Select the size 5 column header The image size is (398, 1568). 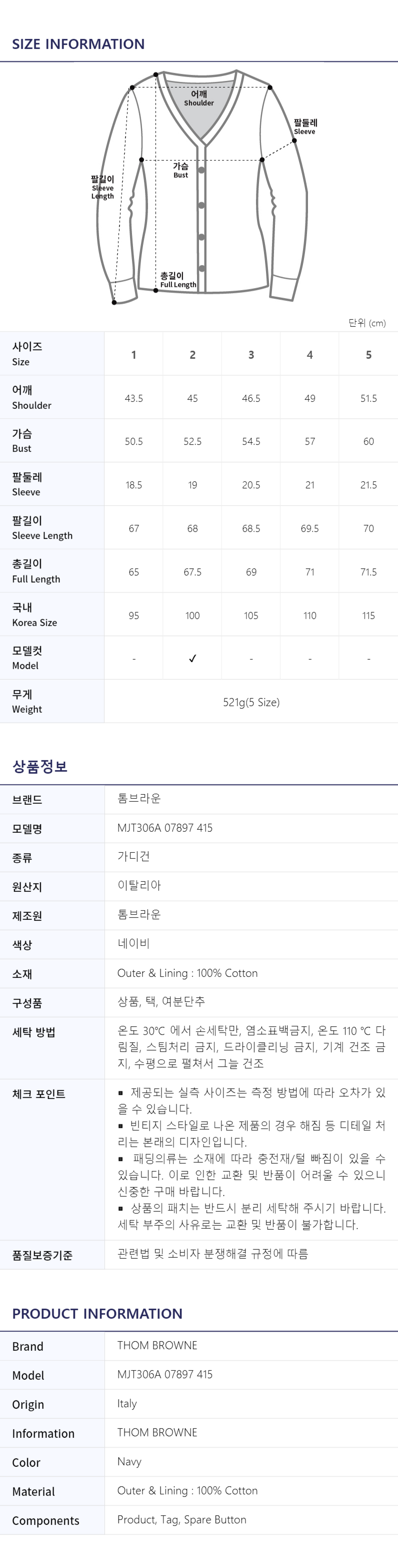[x=368, y=354]
